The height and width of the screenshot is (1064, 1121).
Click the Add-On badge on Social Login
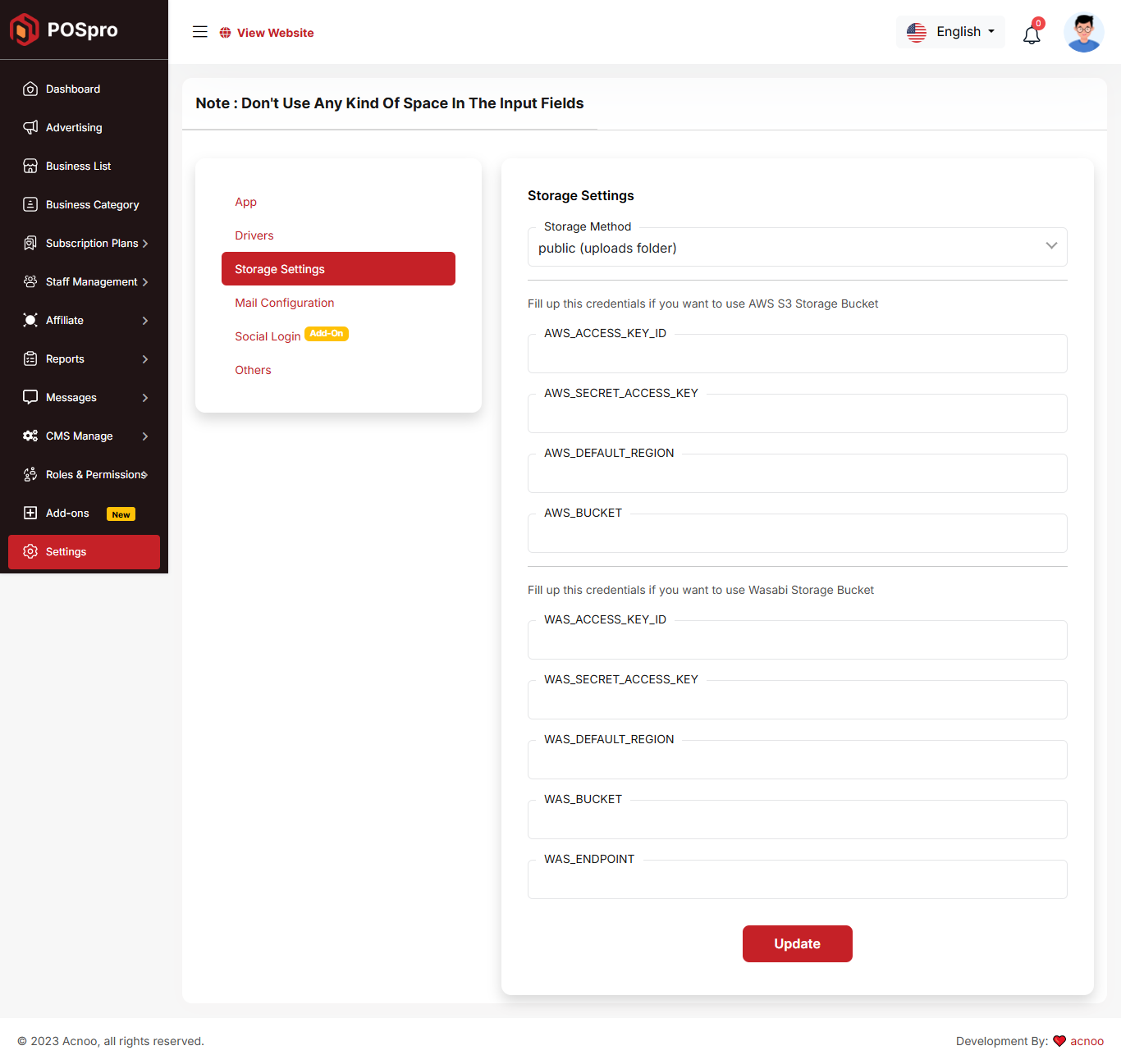pyautogui.click(x=327, y=334)
